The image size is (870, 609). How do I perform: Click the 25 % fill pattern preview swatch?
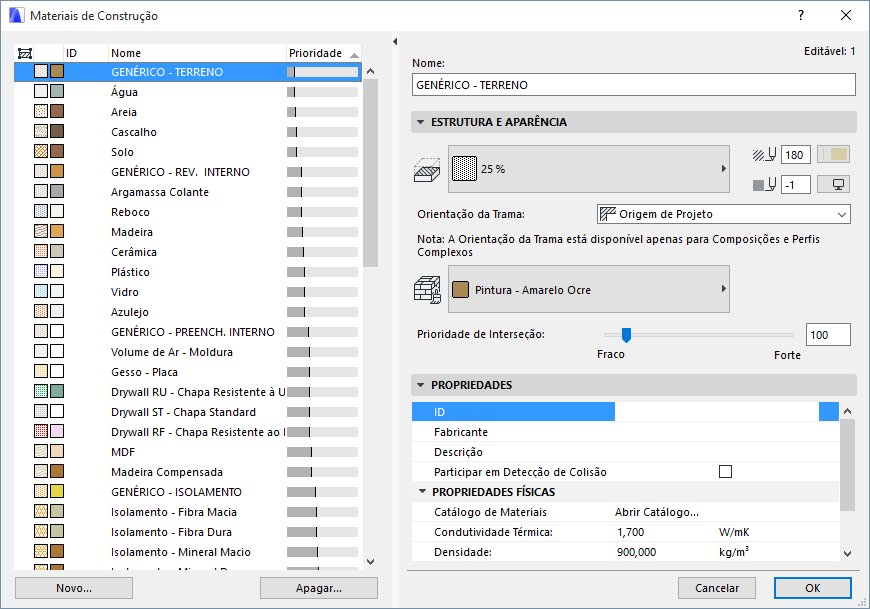coord(464,169)
